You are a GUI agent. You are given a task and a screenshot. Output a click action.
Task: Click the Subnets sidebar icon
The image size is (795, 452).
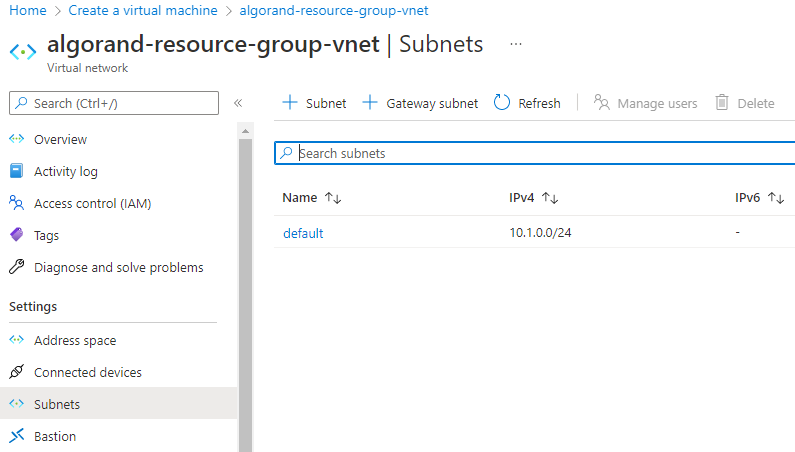[17, 404]
